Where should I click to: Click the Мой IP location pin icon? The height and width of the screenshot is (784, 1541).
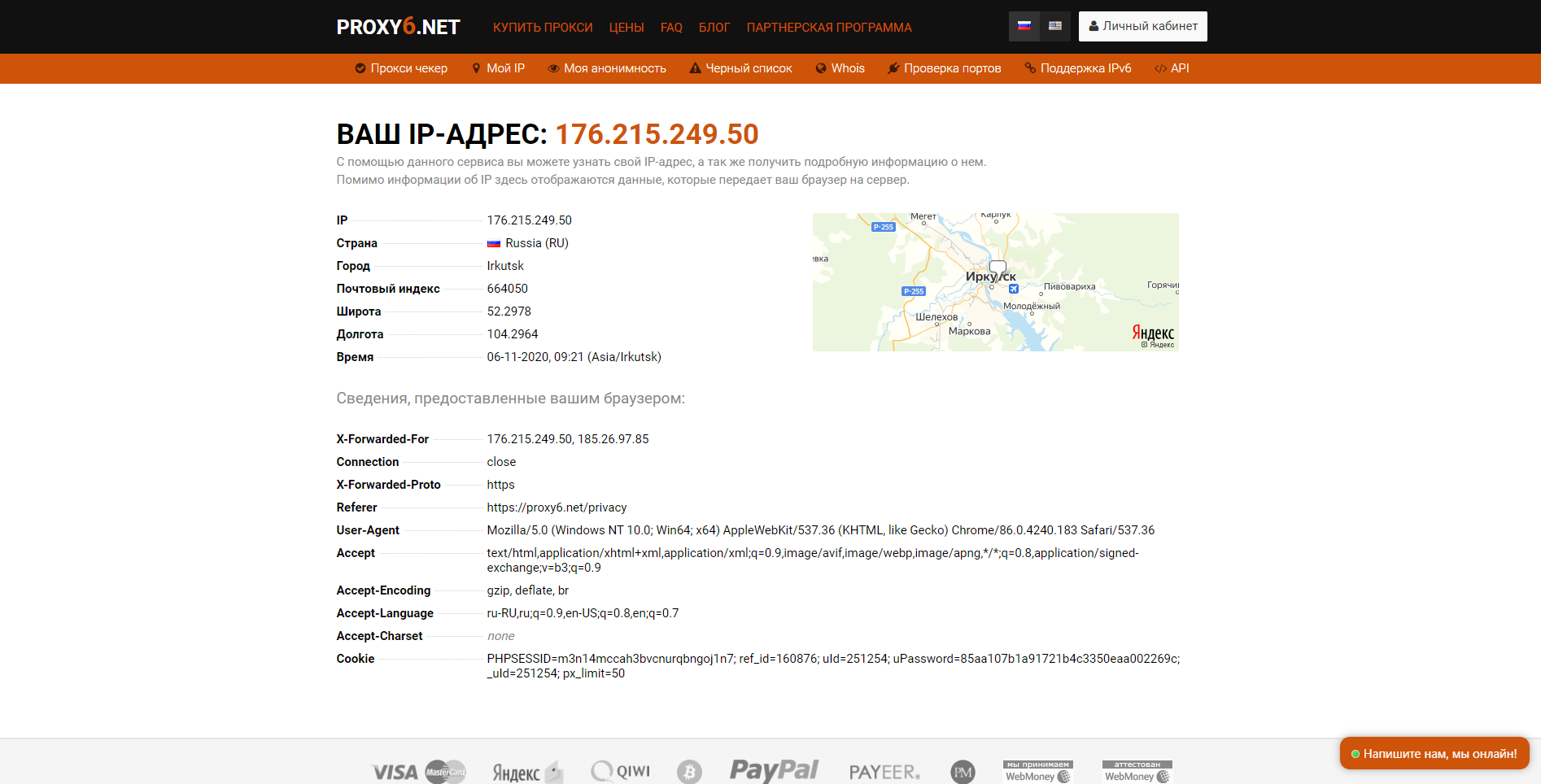[476, 68]
